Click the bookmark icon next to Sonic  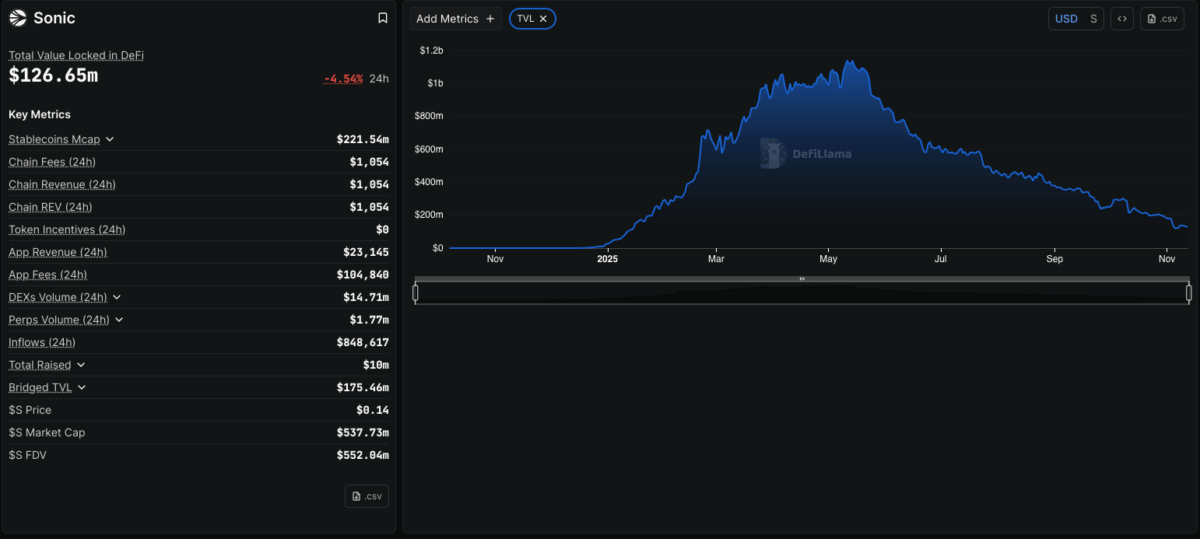[x=382, y=18]
